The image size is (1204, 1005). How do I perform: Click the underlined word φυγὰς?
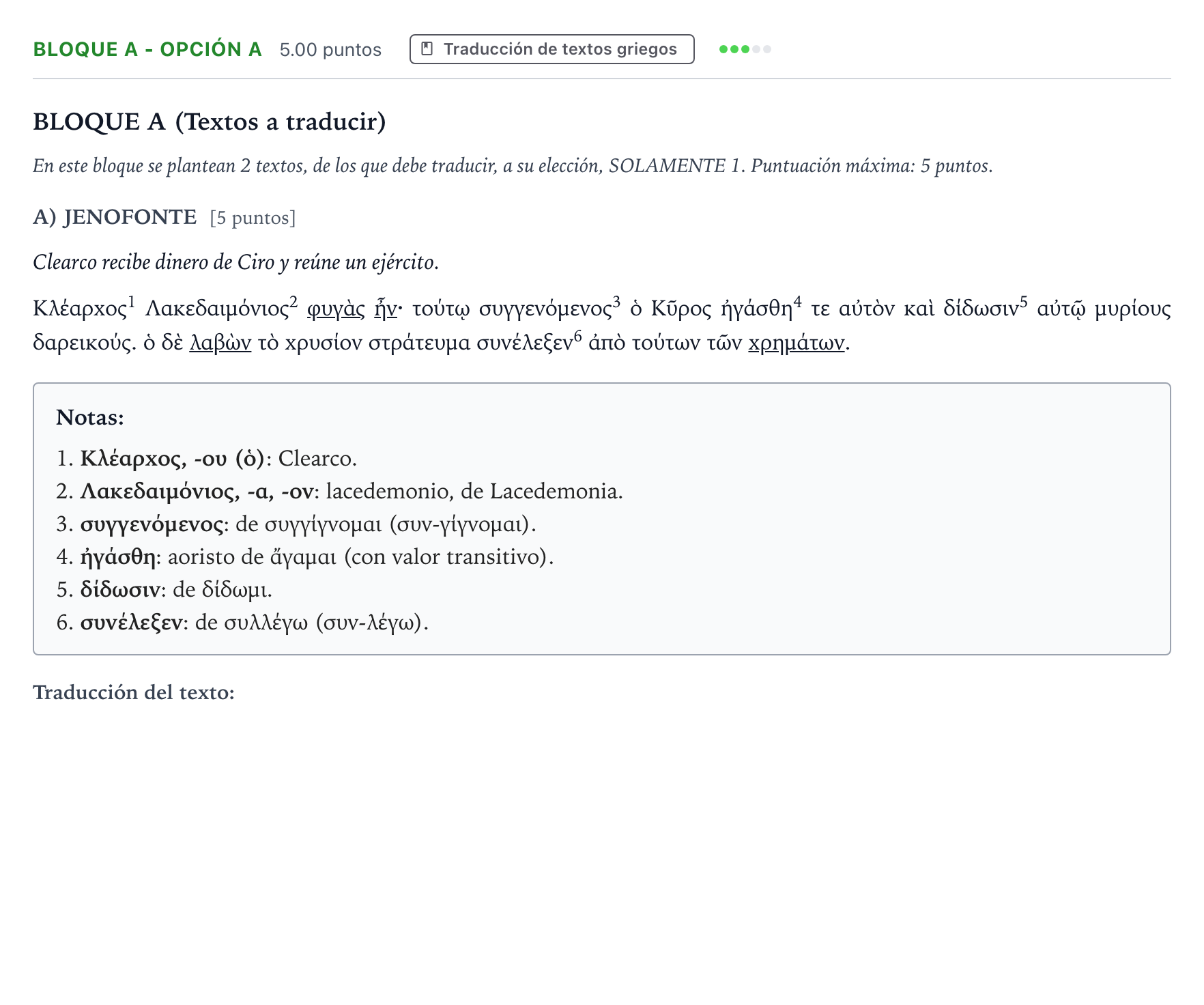pyautogui.click(x=336, y=309)
